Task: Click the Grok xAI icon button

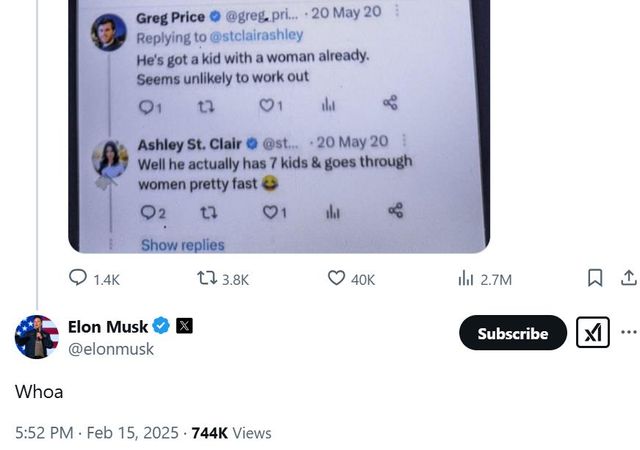Action: (592, 333)
